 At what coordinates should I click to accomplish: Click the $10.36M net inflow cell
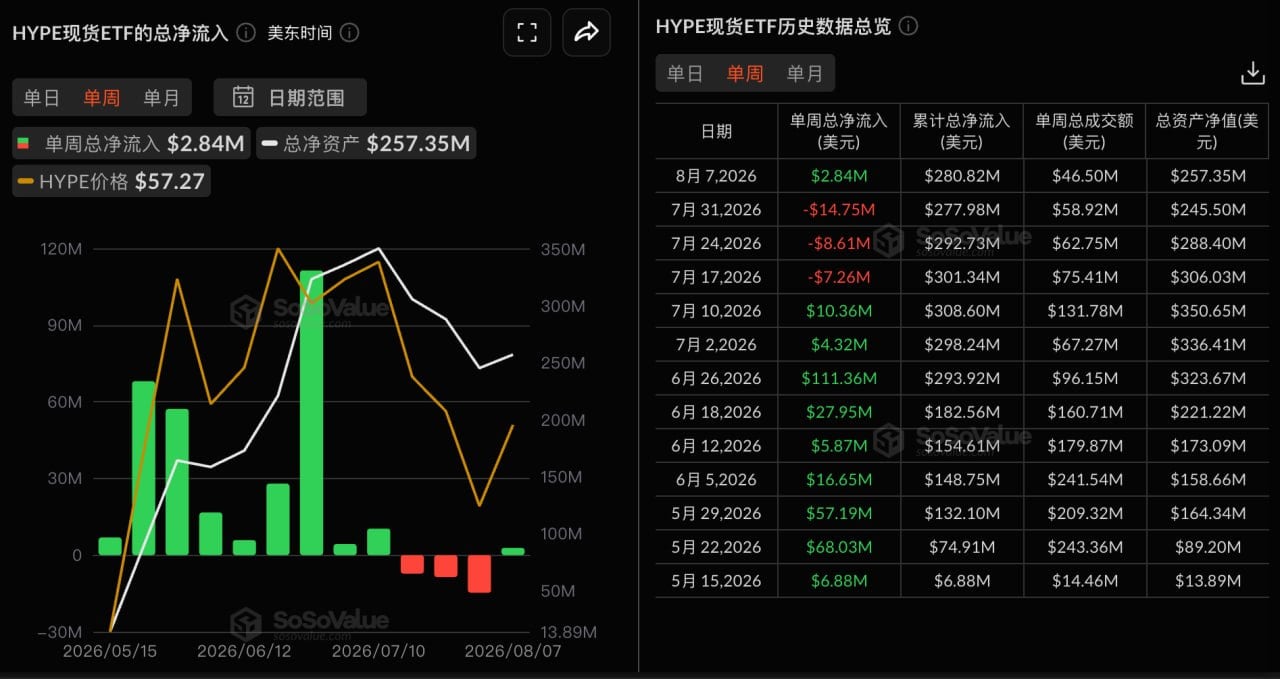pyautogui.click(x=839, y=311)
